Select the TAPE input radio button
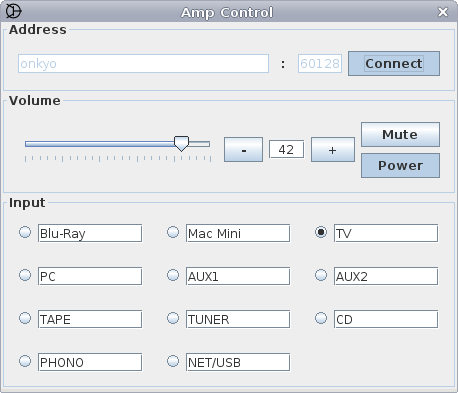This screenshot has height=393, width=458. tap(25, 318)
